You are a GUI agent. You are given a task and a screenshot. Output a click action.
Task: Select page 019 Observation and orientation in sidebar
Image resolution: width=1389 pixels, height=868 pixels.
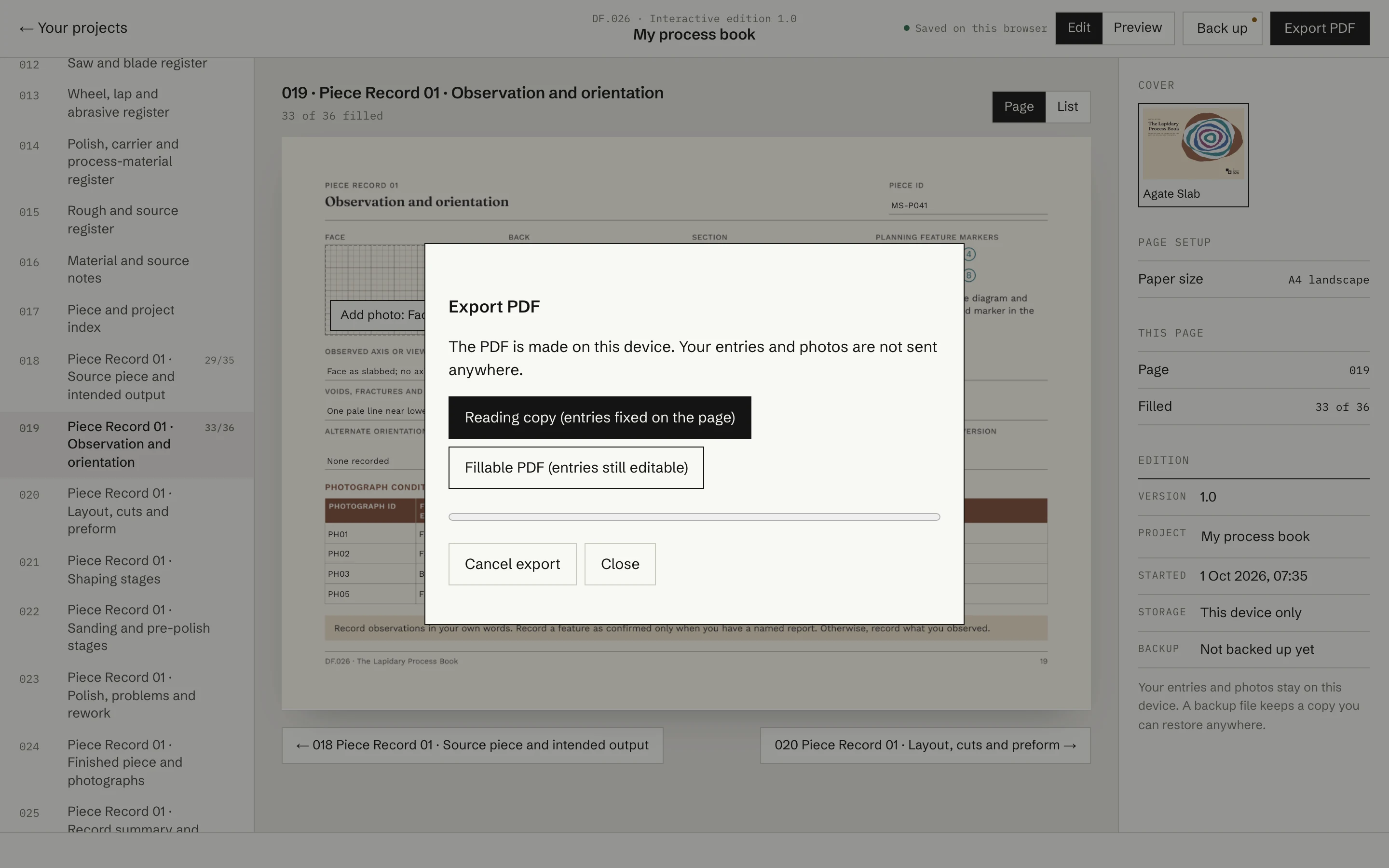[126, 444]
